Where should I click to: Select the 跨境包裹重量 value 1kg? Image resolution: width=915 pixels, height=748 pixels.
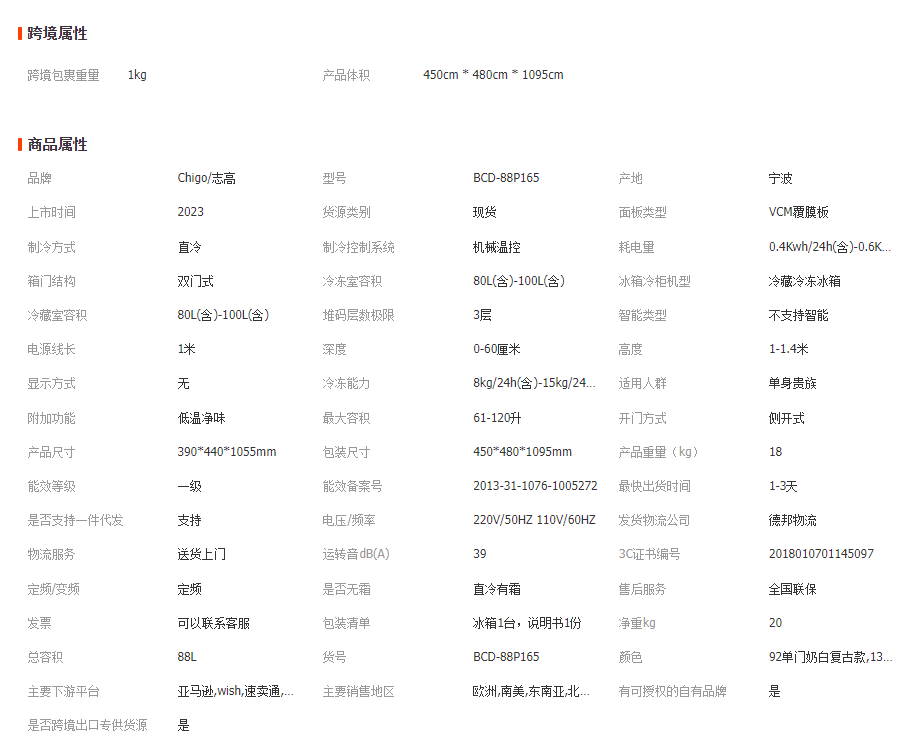[x=137, y=75]
